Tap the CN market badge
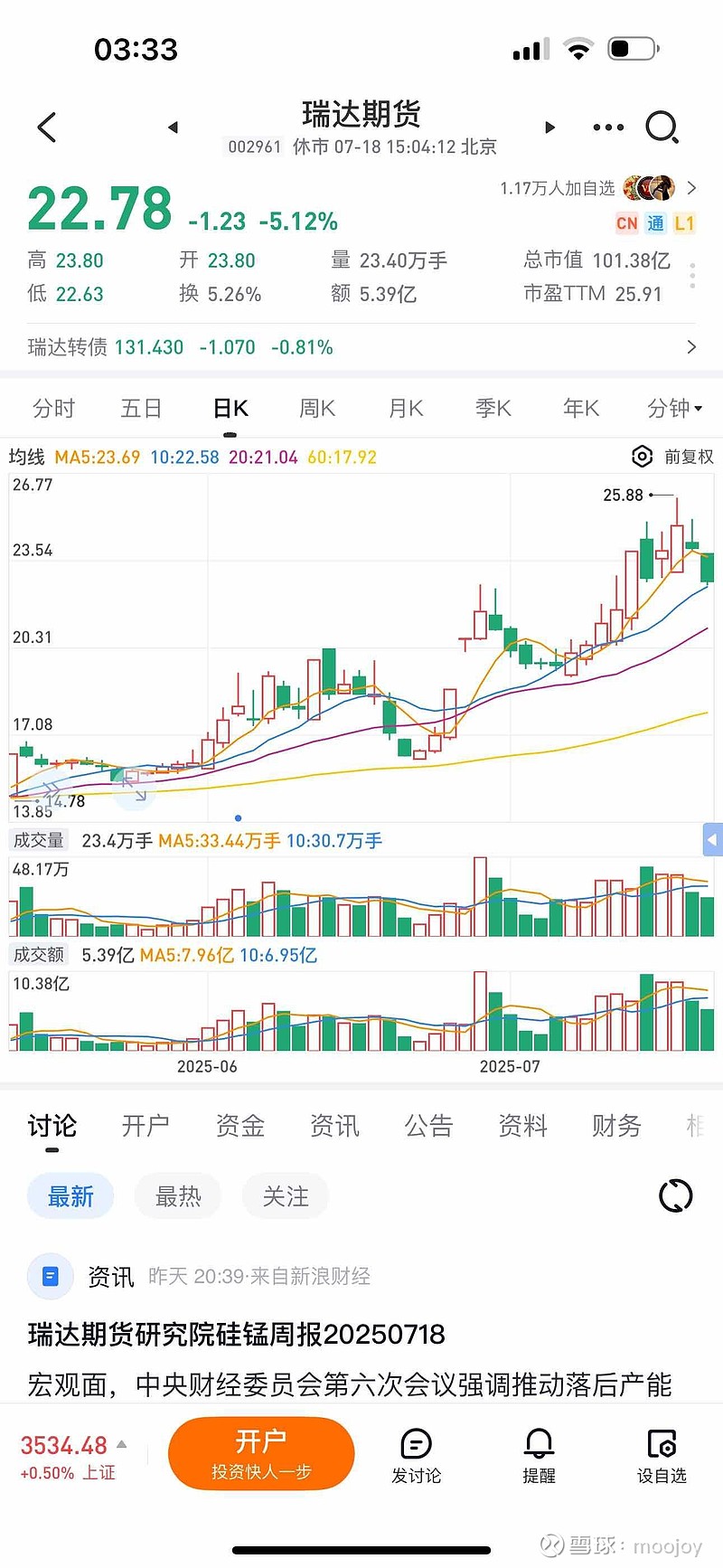This screenshot has height=1568, width=723. 627,223
